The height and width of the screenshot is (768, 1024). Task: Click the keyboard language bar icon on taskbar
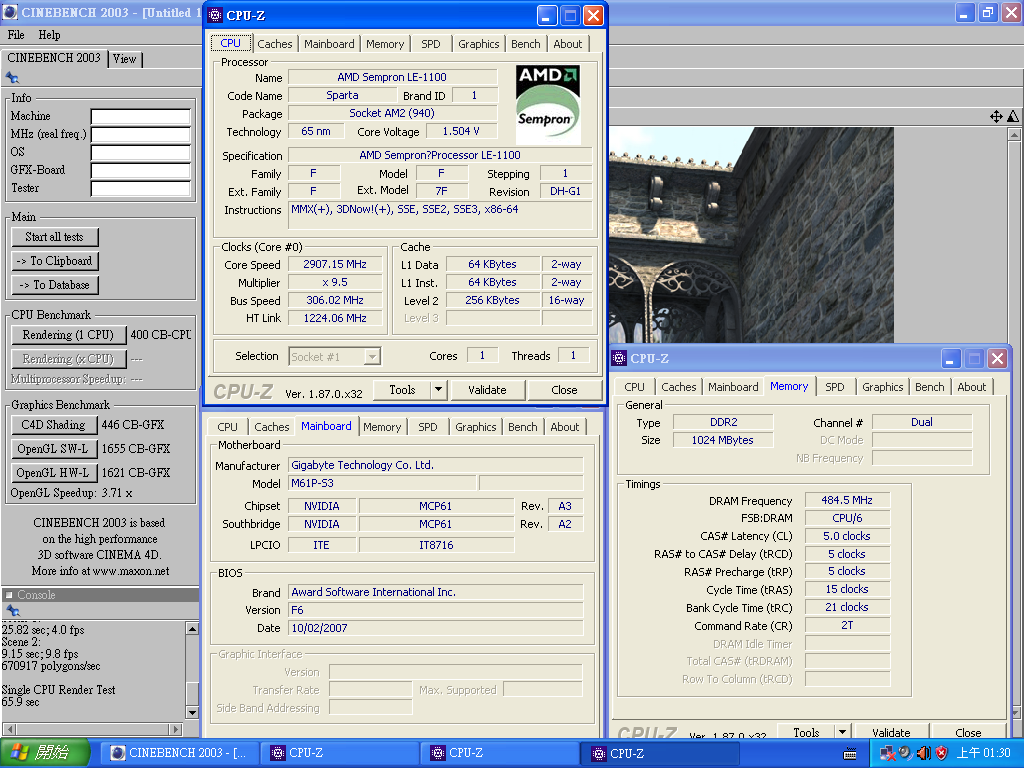[850, 754]
